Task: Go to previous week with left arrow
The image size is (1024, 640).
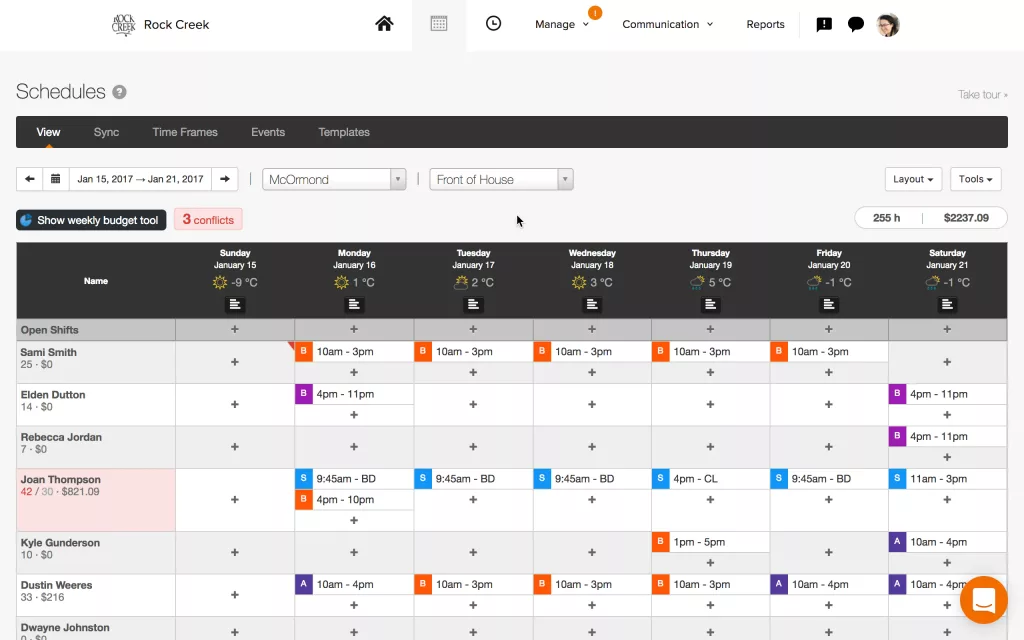Action: tap(30, 179)
